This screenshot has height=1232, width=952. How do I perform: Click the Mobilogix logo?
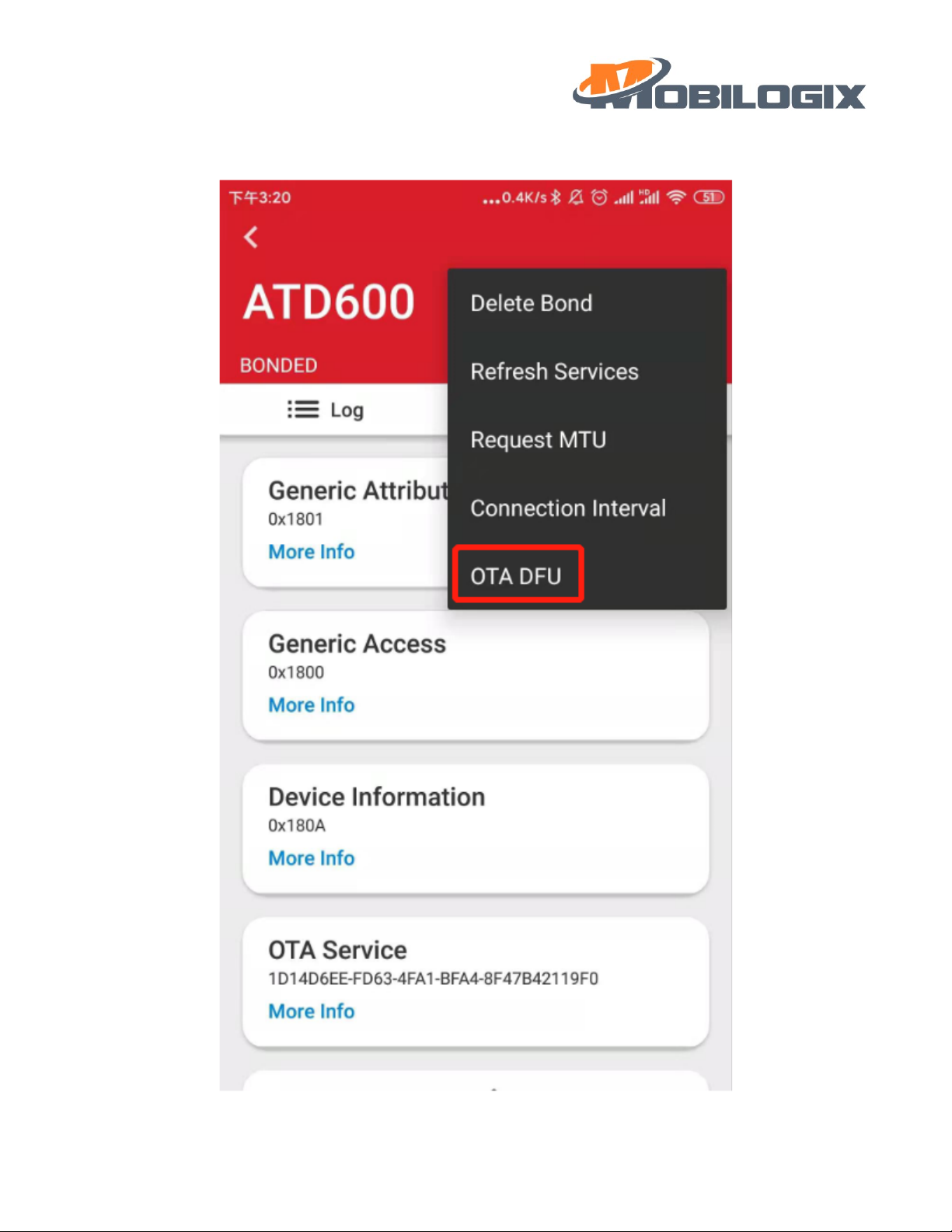(x=719, y=84)
